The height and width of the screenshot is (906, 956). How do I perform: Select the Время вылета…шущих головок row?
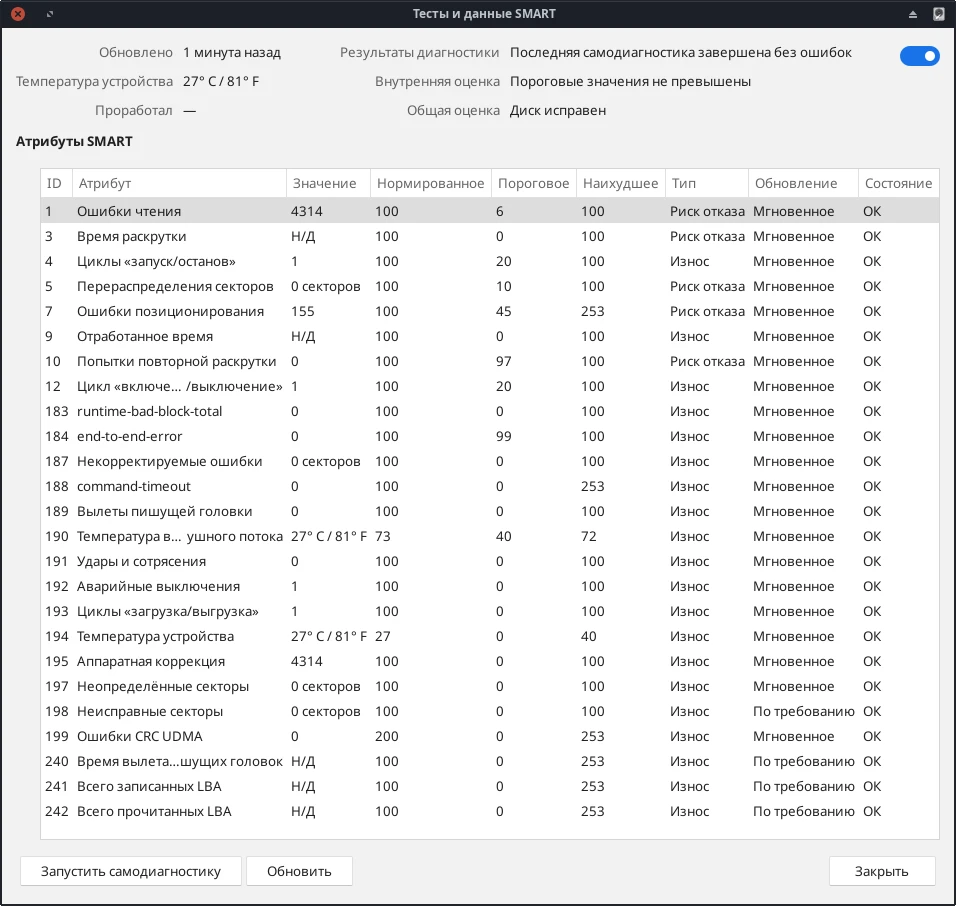pyautogui.click(x=490, y=761)
